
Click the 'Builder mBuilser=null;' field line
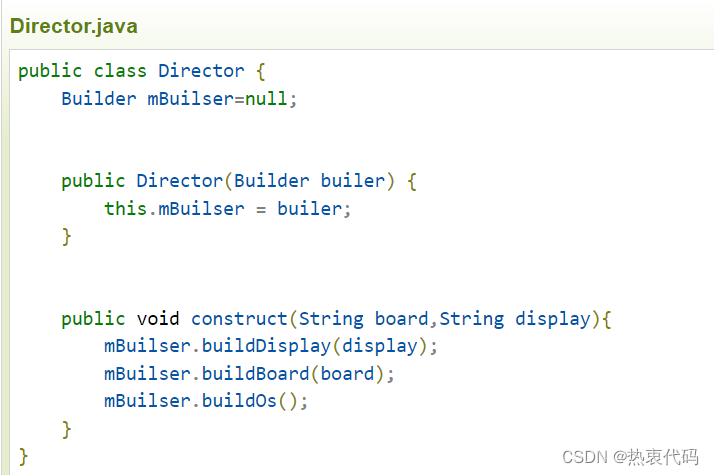(x=179, y=99)
